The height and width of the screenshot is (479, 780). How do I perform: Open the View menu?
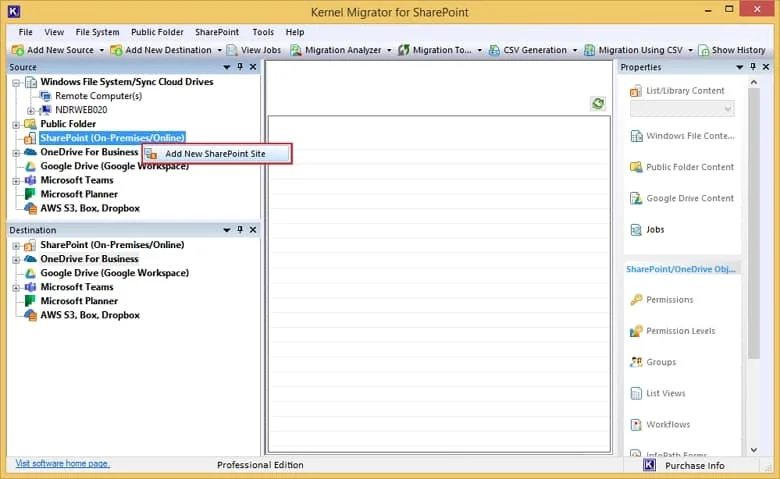[54, 32]
